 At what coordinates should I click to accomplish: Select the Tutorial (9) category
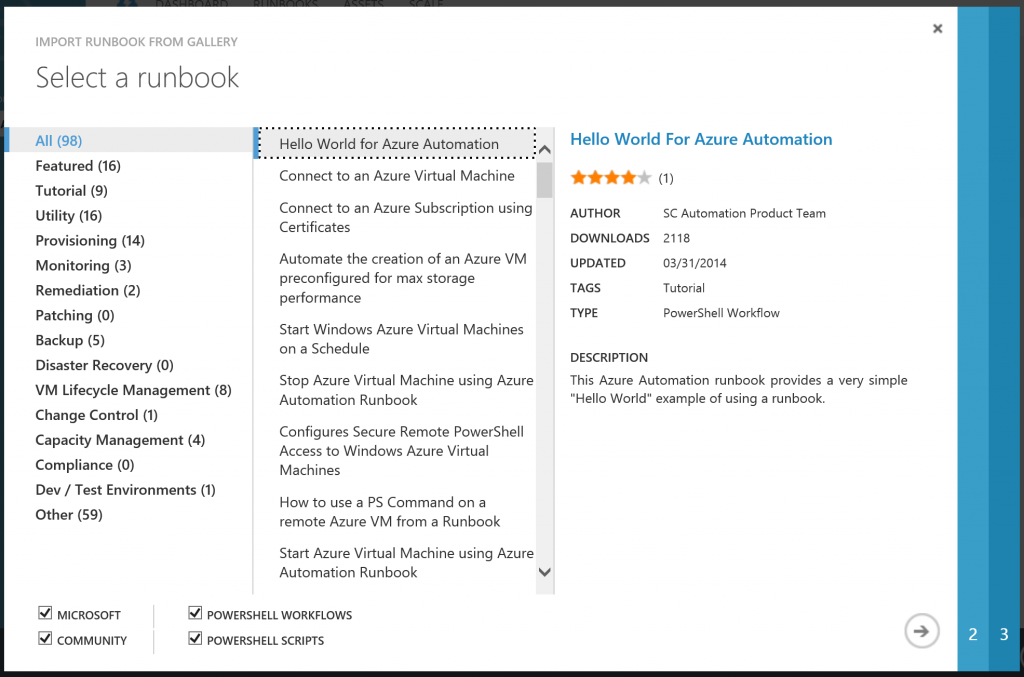(71, 191)
